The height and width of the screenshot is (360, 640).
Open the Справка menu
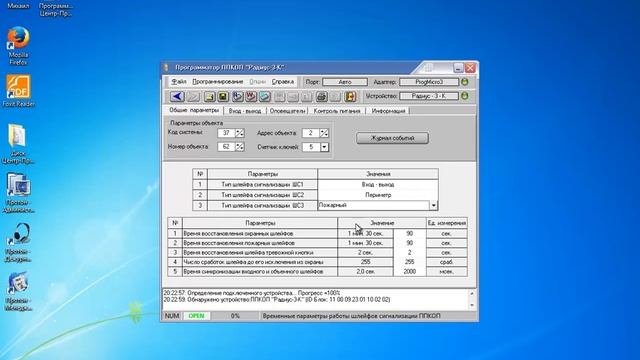(283, 82)
